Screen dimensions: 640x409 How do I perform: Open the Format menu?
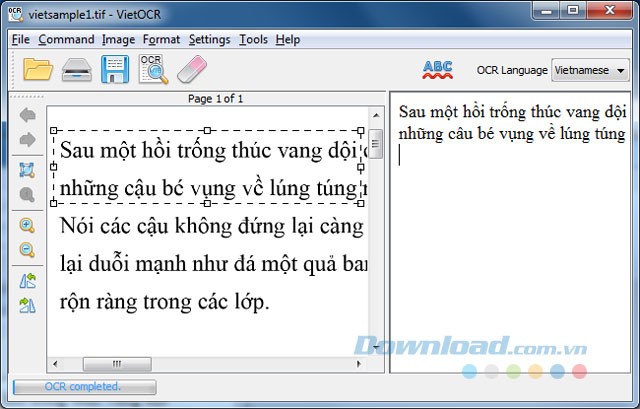click(x=161, y=40)
